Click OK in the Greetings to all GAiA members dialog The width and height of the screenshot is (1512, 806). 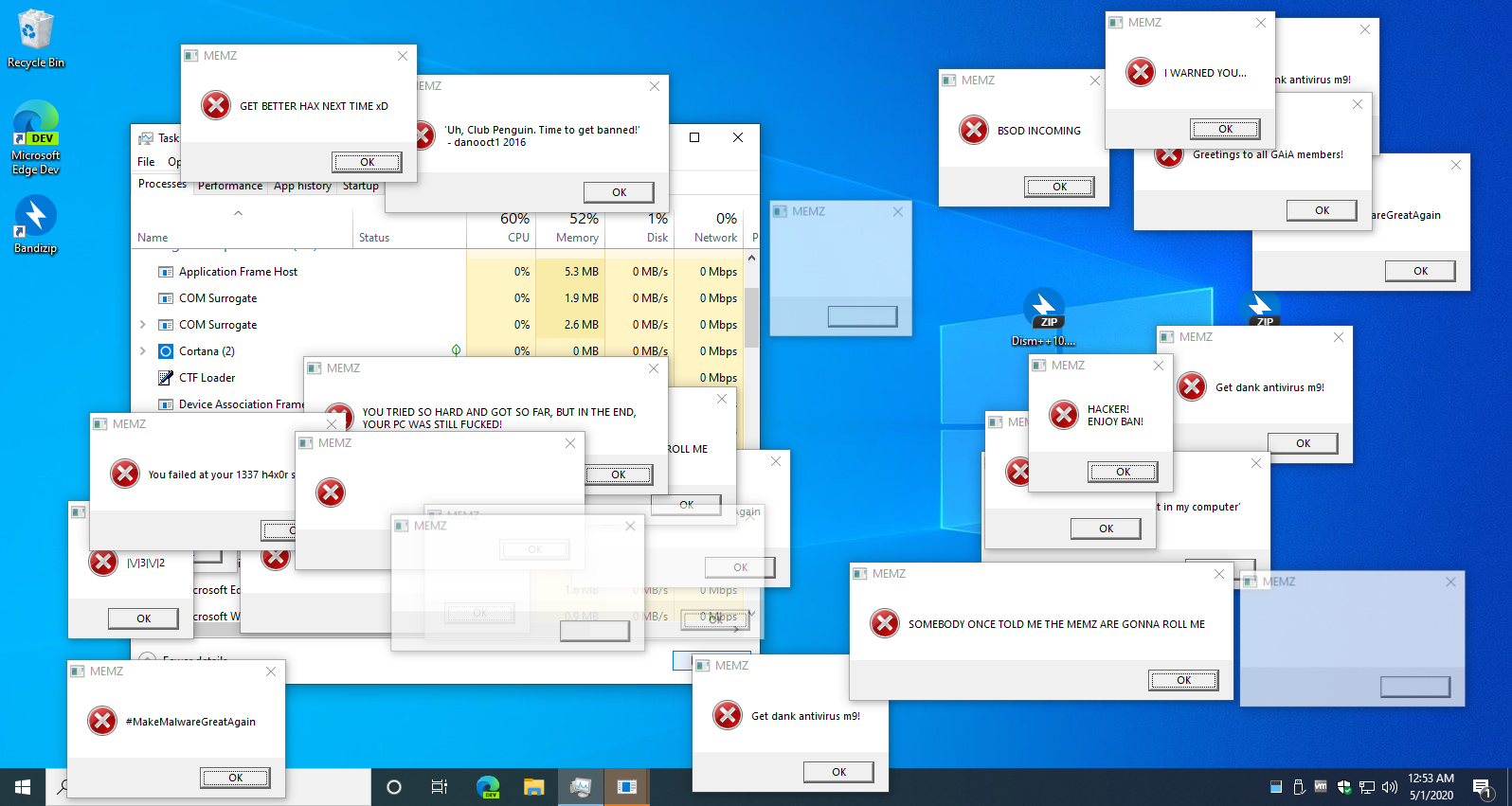[1322, 210]
